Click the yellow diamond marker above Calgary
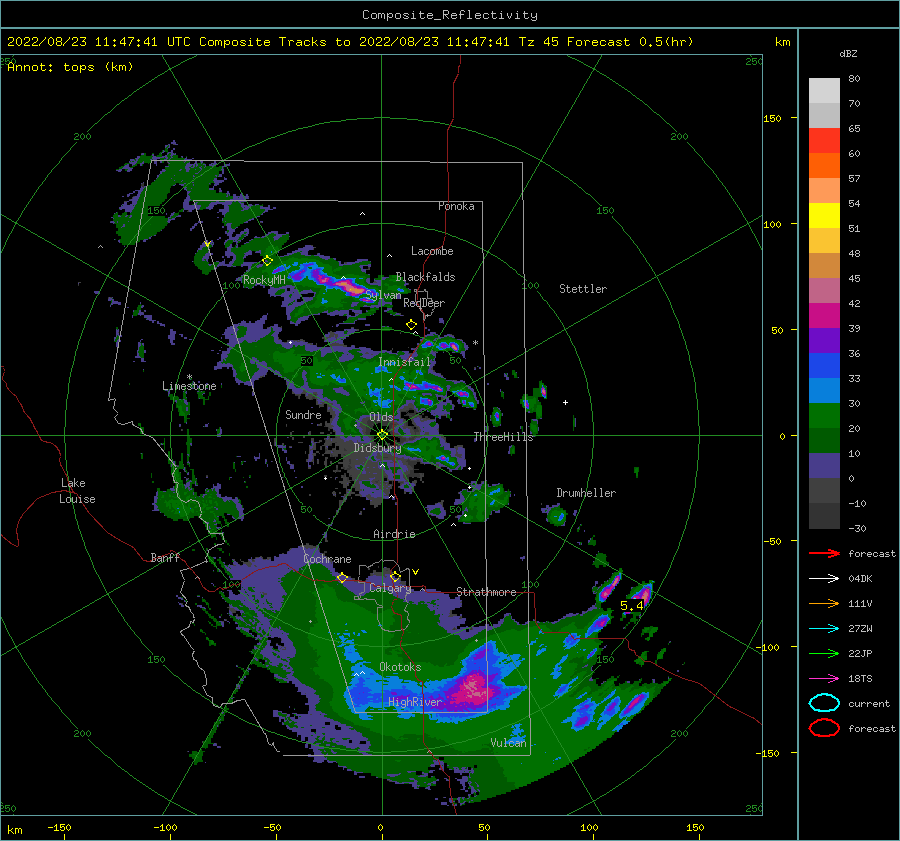This screenshot has height=841, width=900. click(395, 576)
